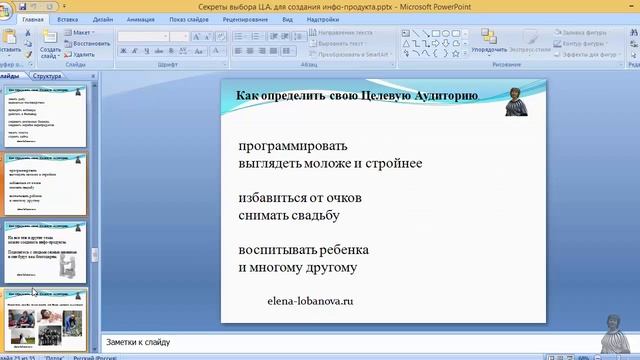Viewport: 640px width, 360px height.
Task: Select the slide thumbnail with photo collage
Action: (x=45, y=320)
